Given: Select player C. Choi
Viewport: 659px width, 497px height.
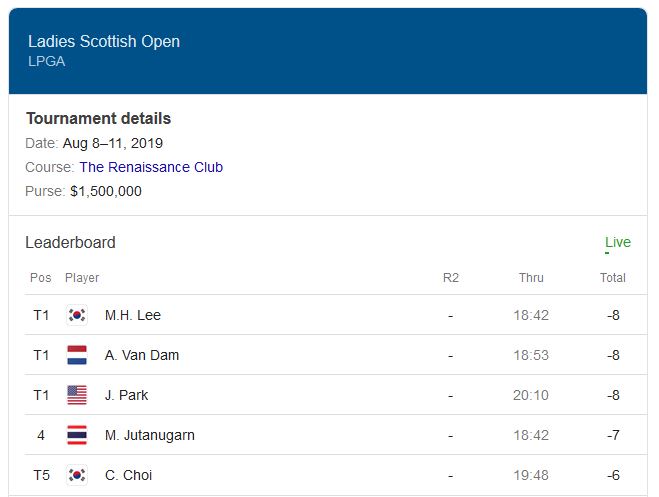Looking at the screenshot, I should pyautogui.click(x=128, y=475).
